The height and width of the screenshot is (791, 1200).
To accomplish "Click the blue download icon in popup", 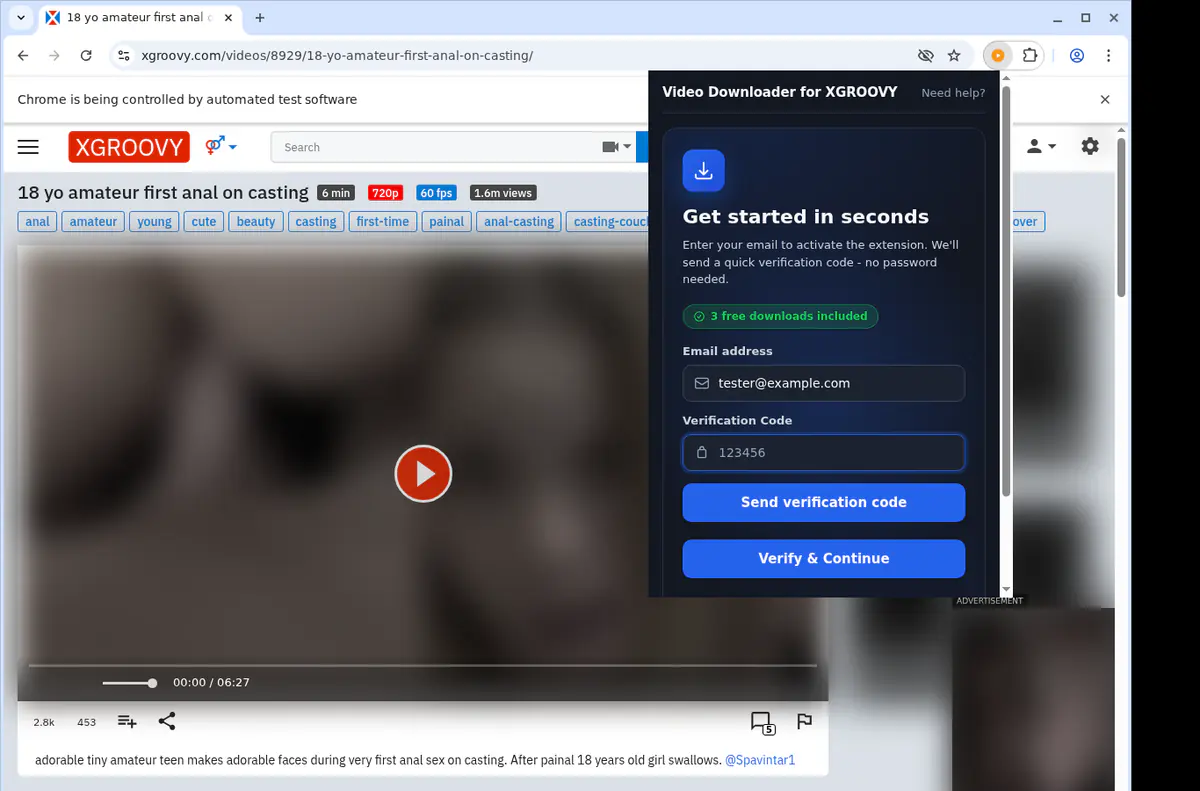I will click(703, 170).
